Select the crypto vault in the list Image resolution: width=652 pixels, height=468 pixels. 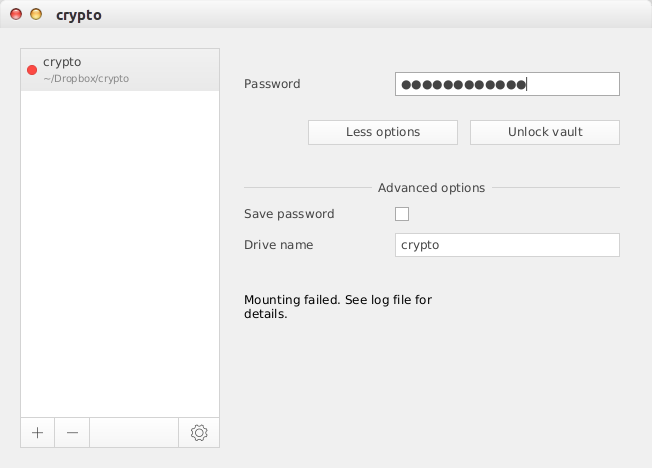tap(120, 69)
